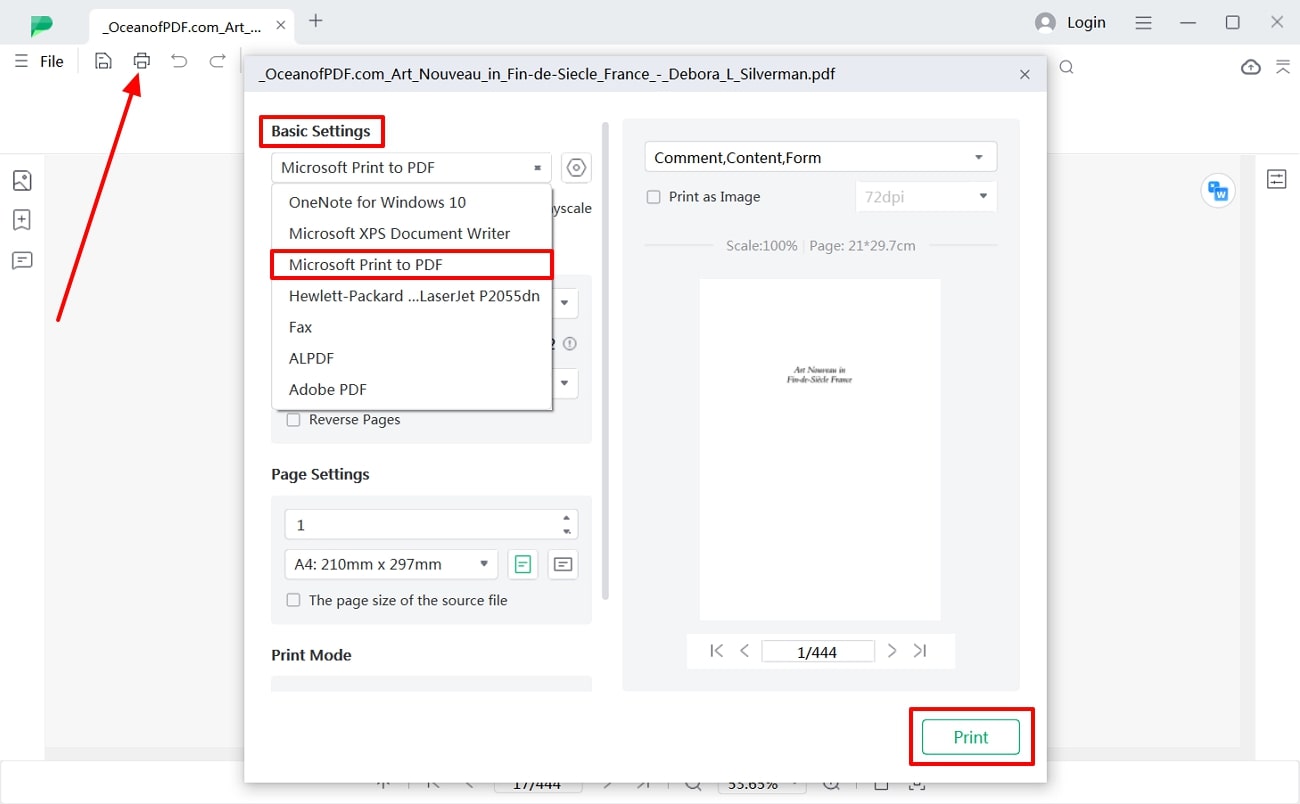
Task: Enable the Reverse Pages checkbox
Action: [x=293, y=420]
